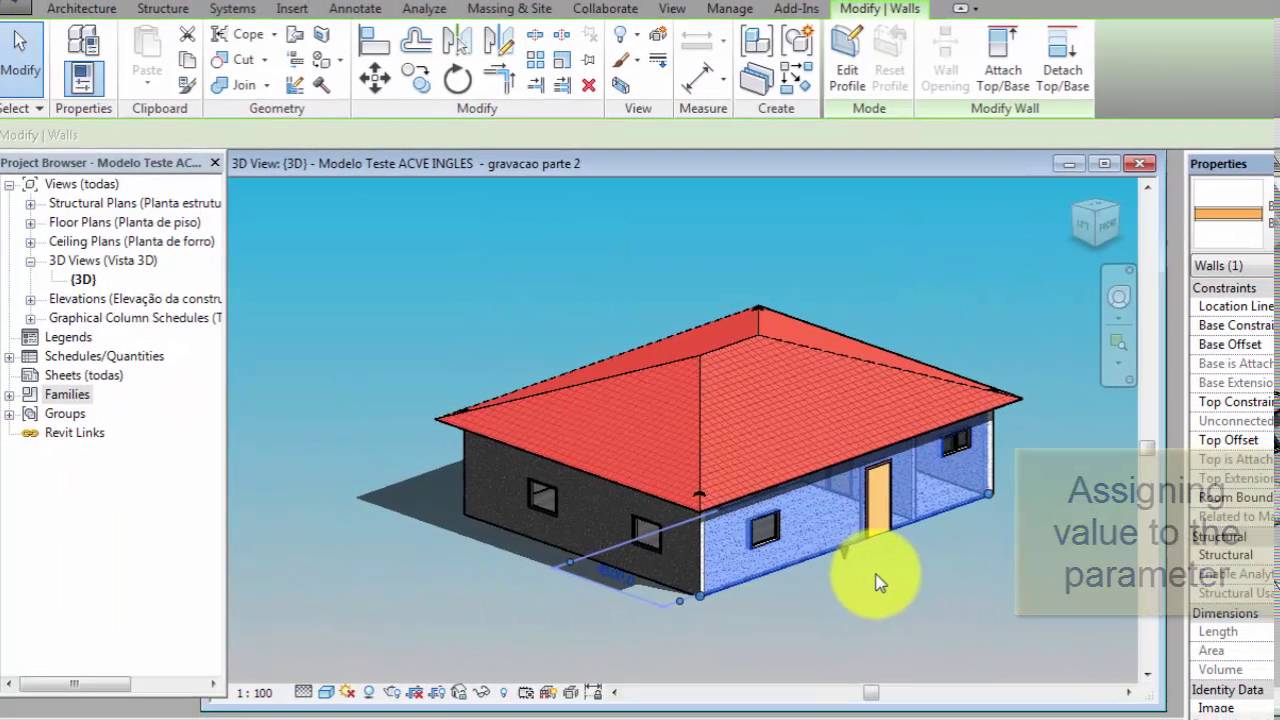Click the Walls (1) type selector
Screen dimensions: 1280x720
tap(1233, 266)
